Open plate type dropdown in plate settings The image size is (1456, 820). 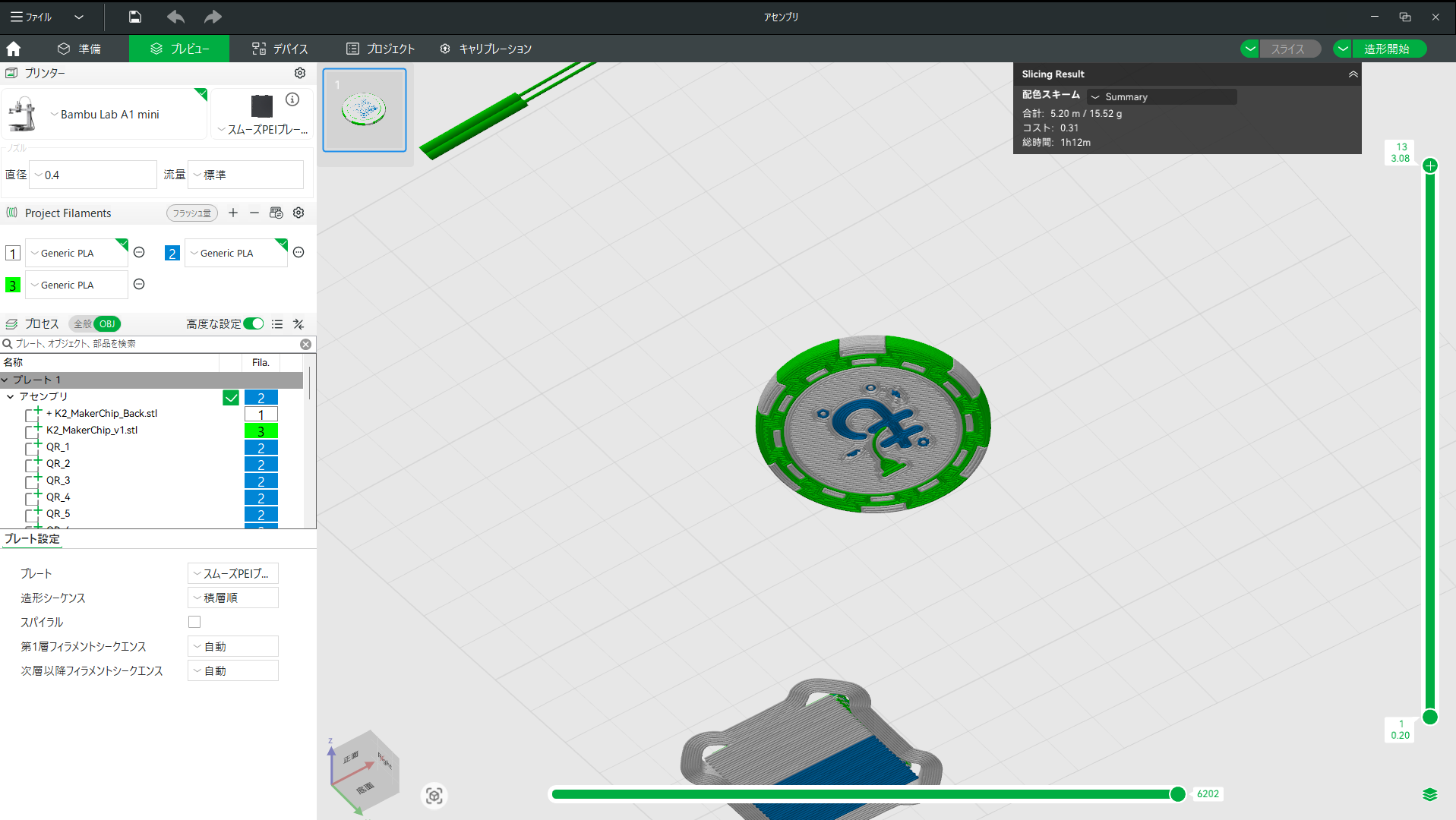coord(233,573)
